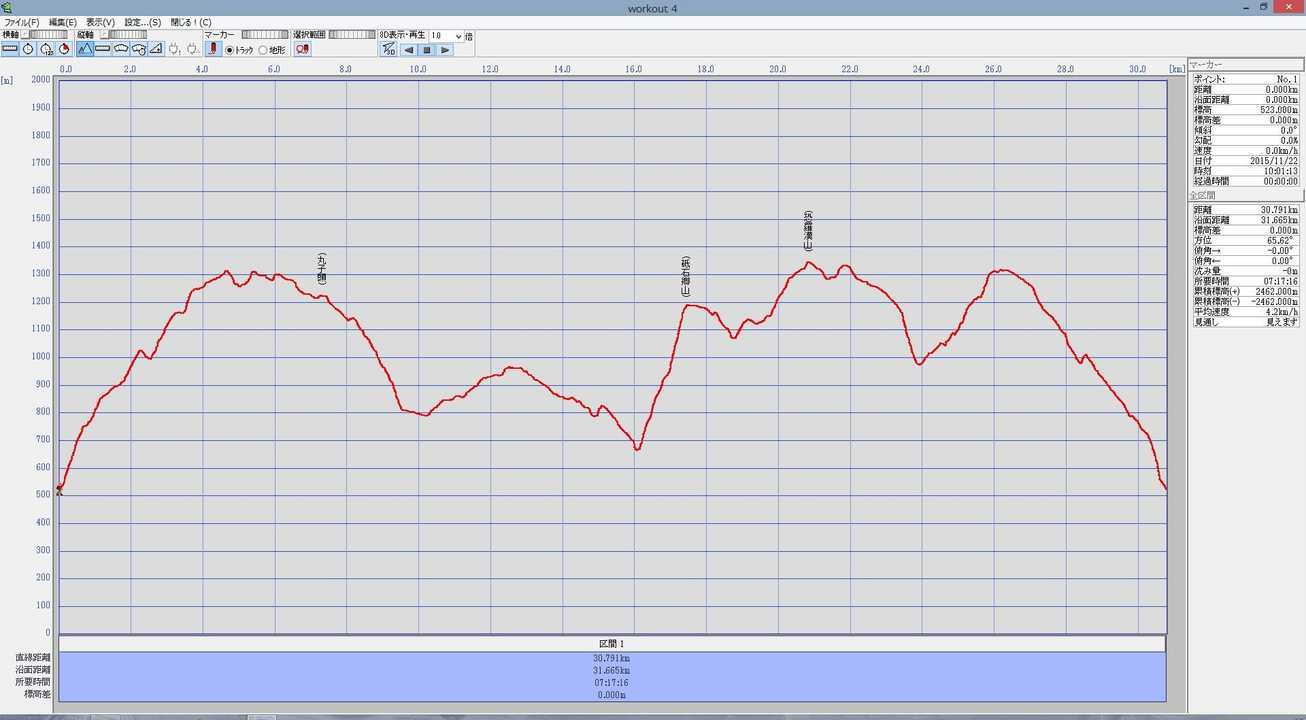Open 表示(V) menu
Viewport: 1306px width, 720px height.
click(x=100, y=22)
